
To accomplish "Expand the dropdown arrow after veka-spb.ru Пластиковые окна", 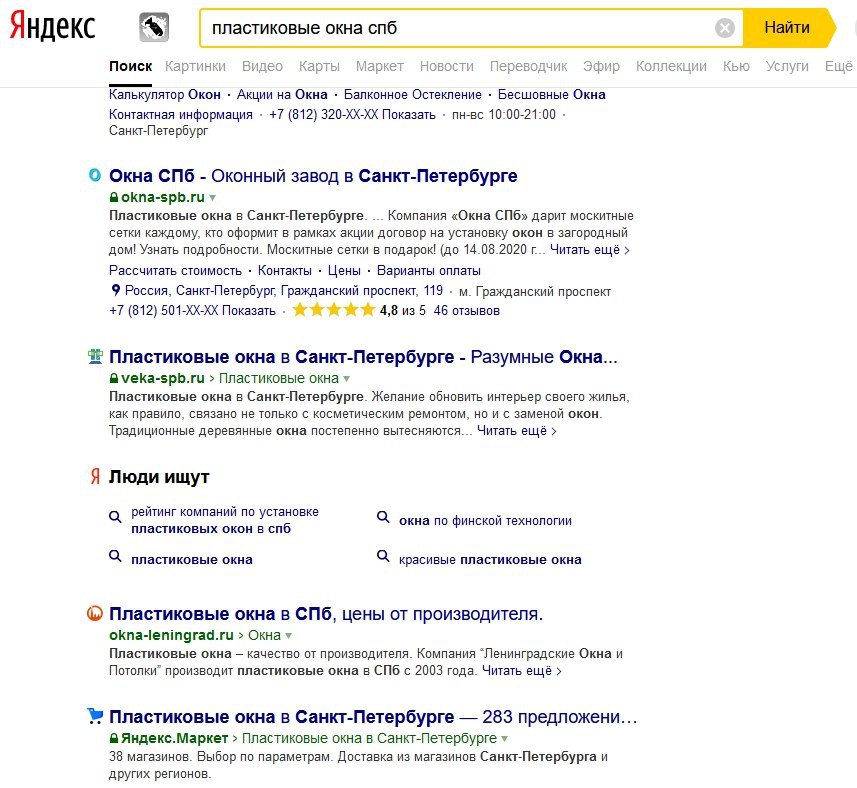I will (x=347, y=379).
